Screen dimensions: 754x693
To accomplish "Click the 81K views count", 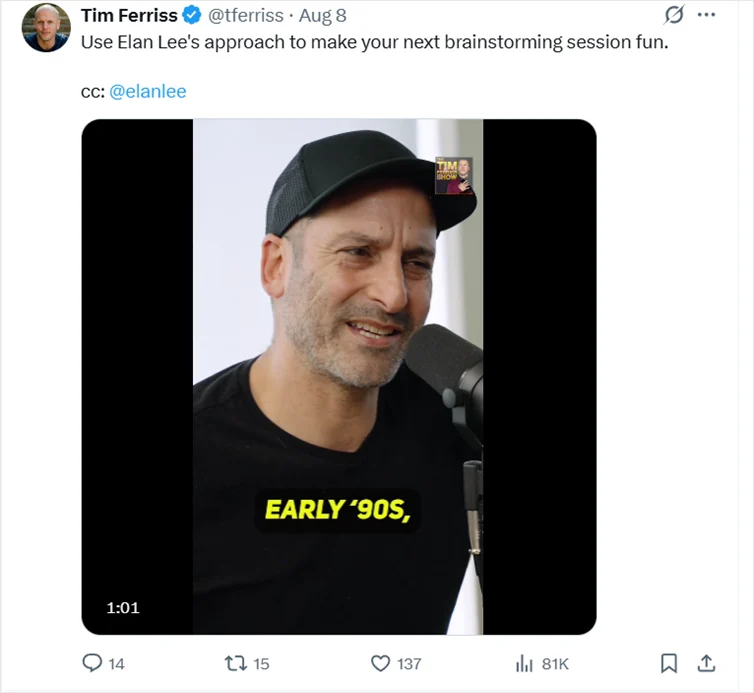I will pos(555,663).
